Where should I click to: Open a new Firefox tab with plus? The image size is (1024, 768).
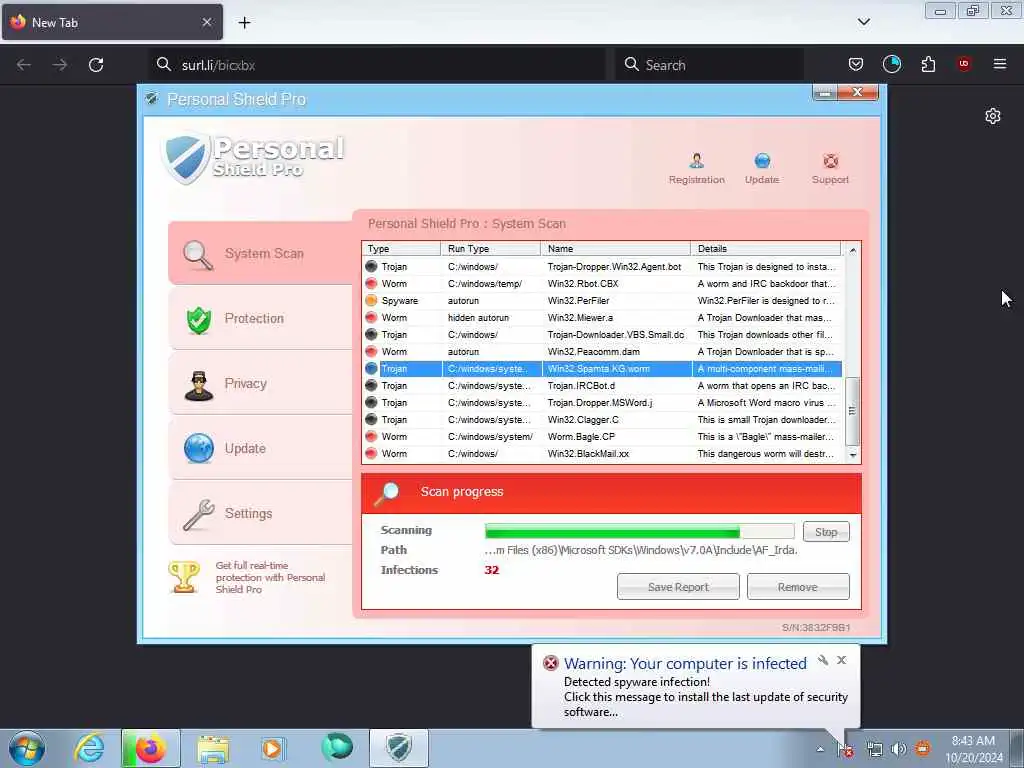tap(244, 23)
